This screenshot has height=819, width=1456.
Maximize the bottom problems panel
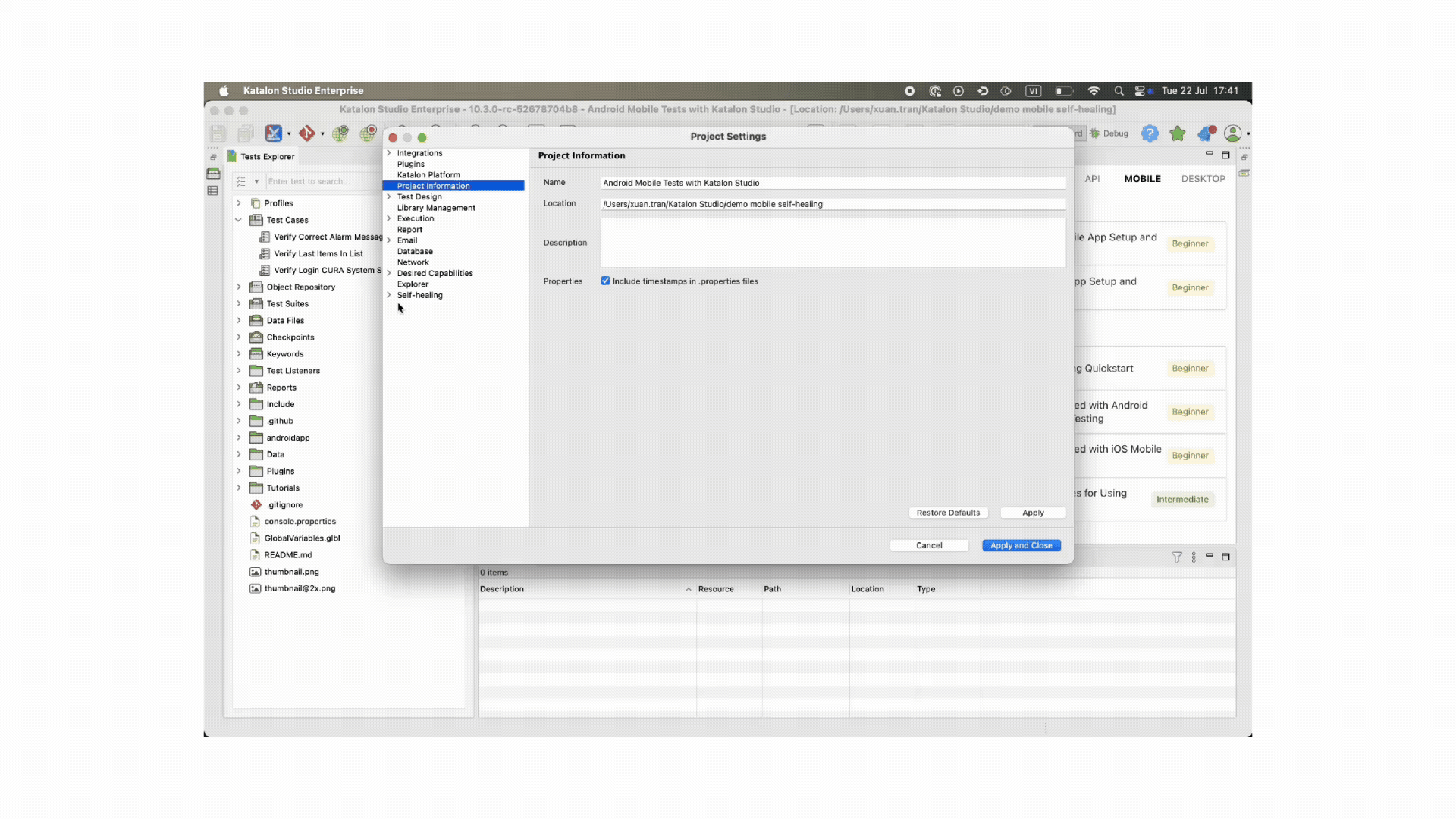[x=1225, y=557]
